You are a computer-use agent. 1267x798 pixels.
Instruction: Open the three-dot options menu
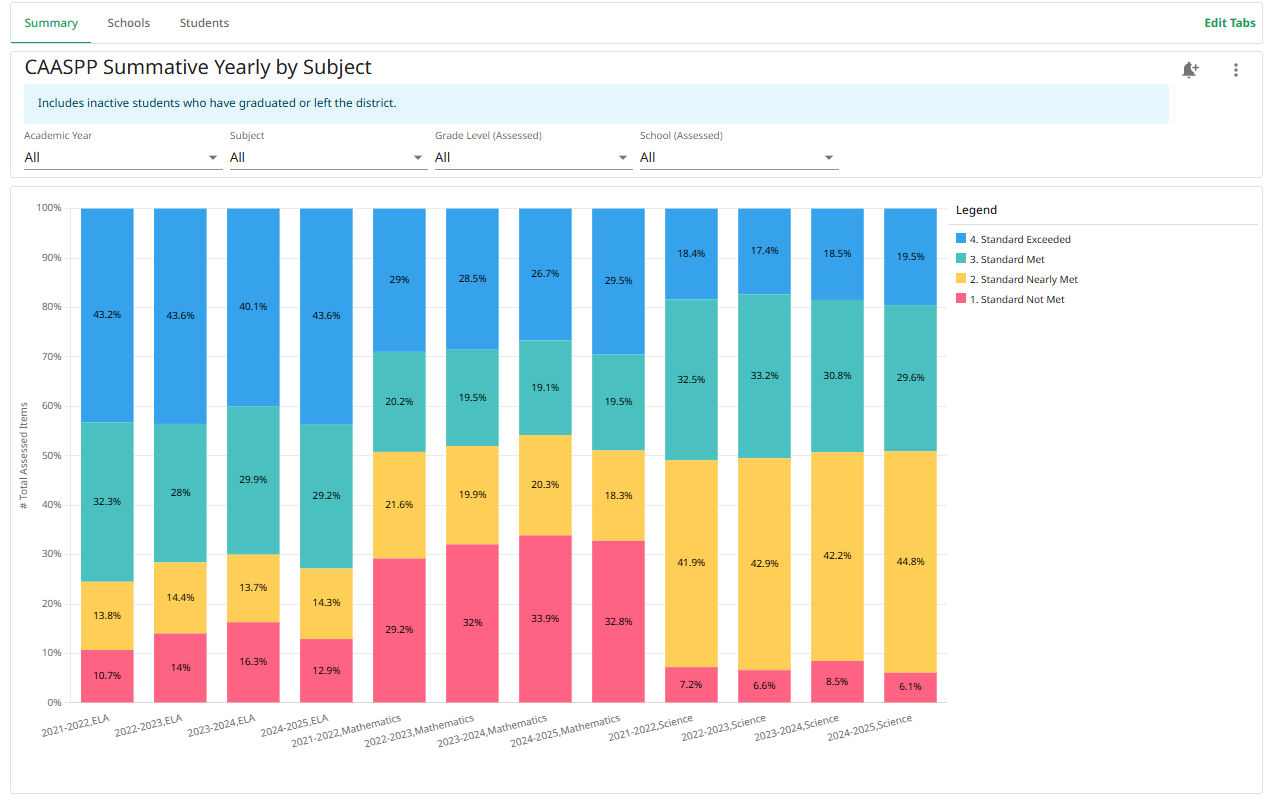(x=1236, y=70)
